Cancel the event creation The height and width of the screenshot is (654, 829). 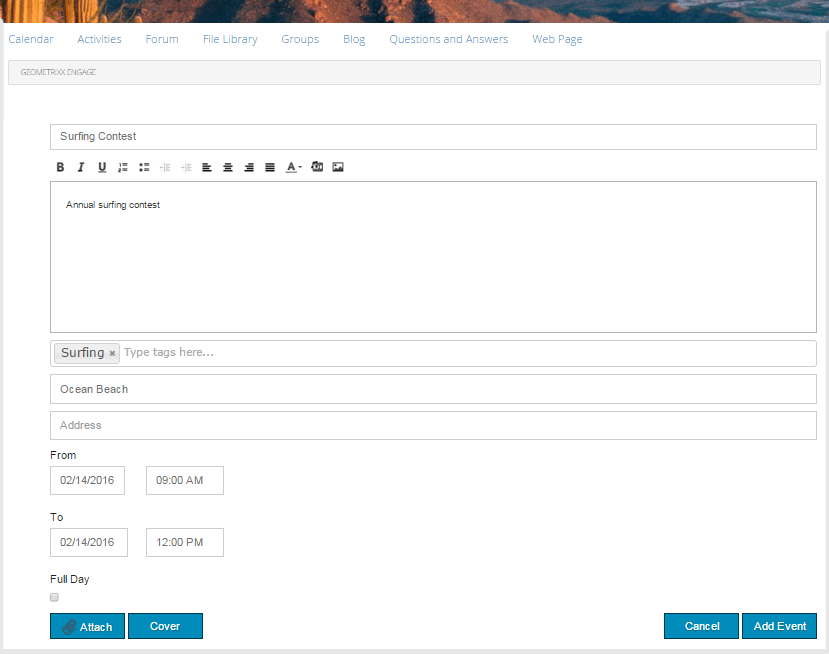pyautogui.click(x=701, y=626)
